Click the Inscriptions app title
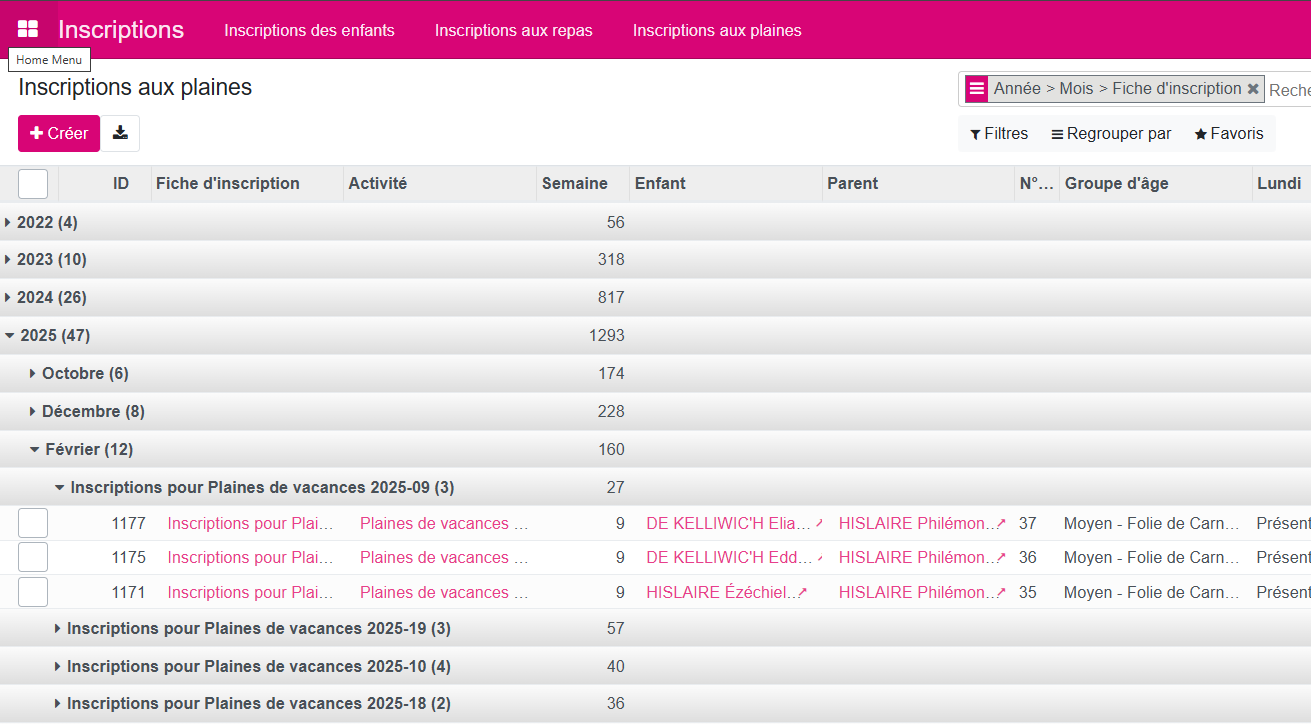 (x=121, y=30)
